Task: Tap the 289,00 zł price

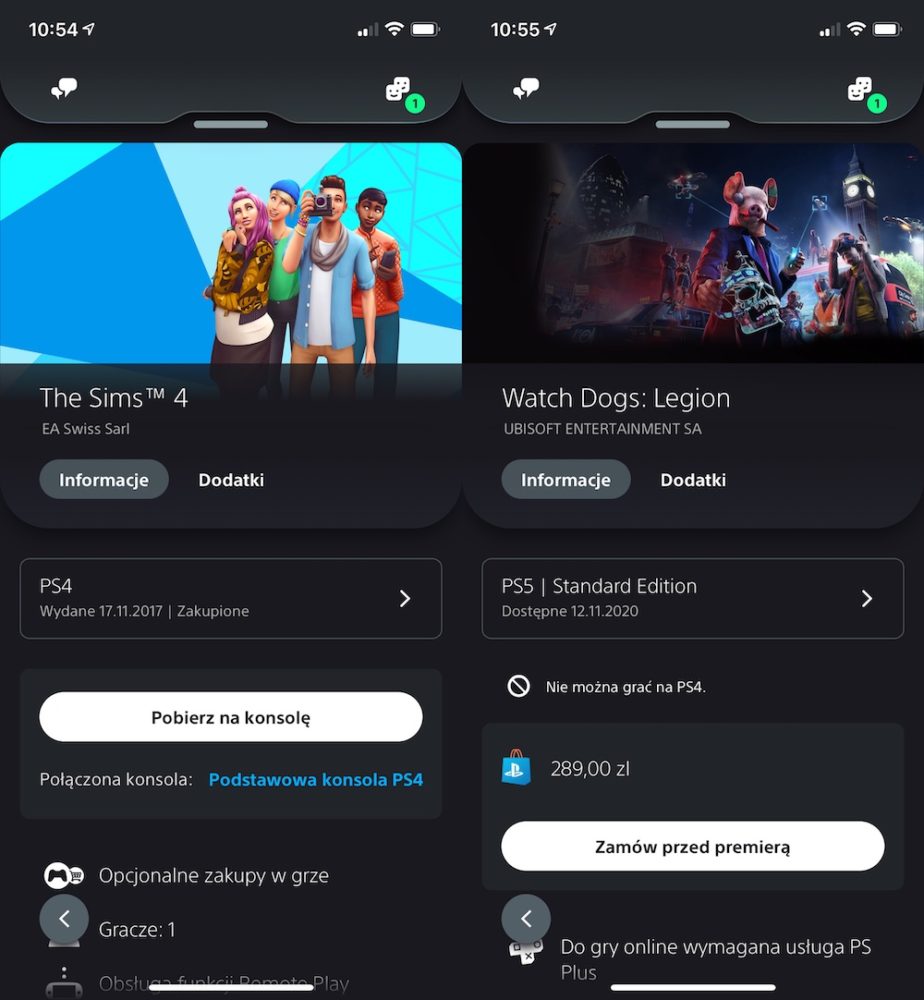Action: [590, 768]
